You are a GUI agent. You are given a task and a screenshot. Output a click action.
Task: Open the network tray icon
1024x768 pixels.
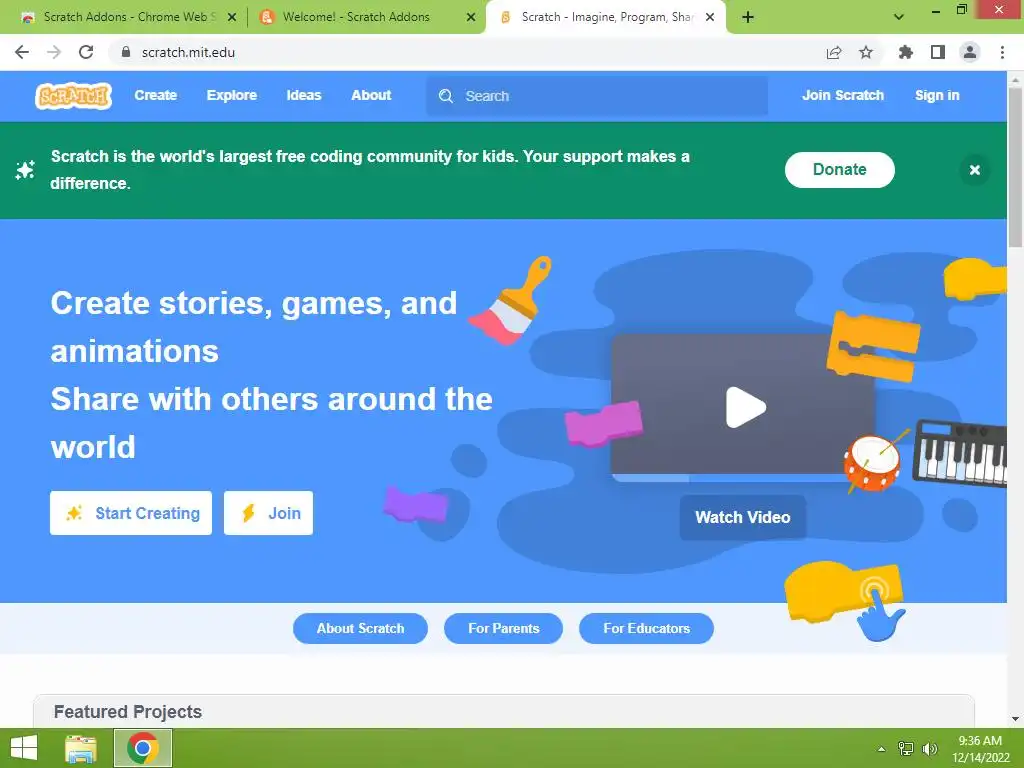(x=906, y=749)
